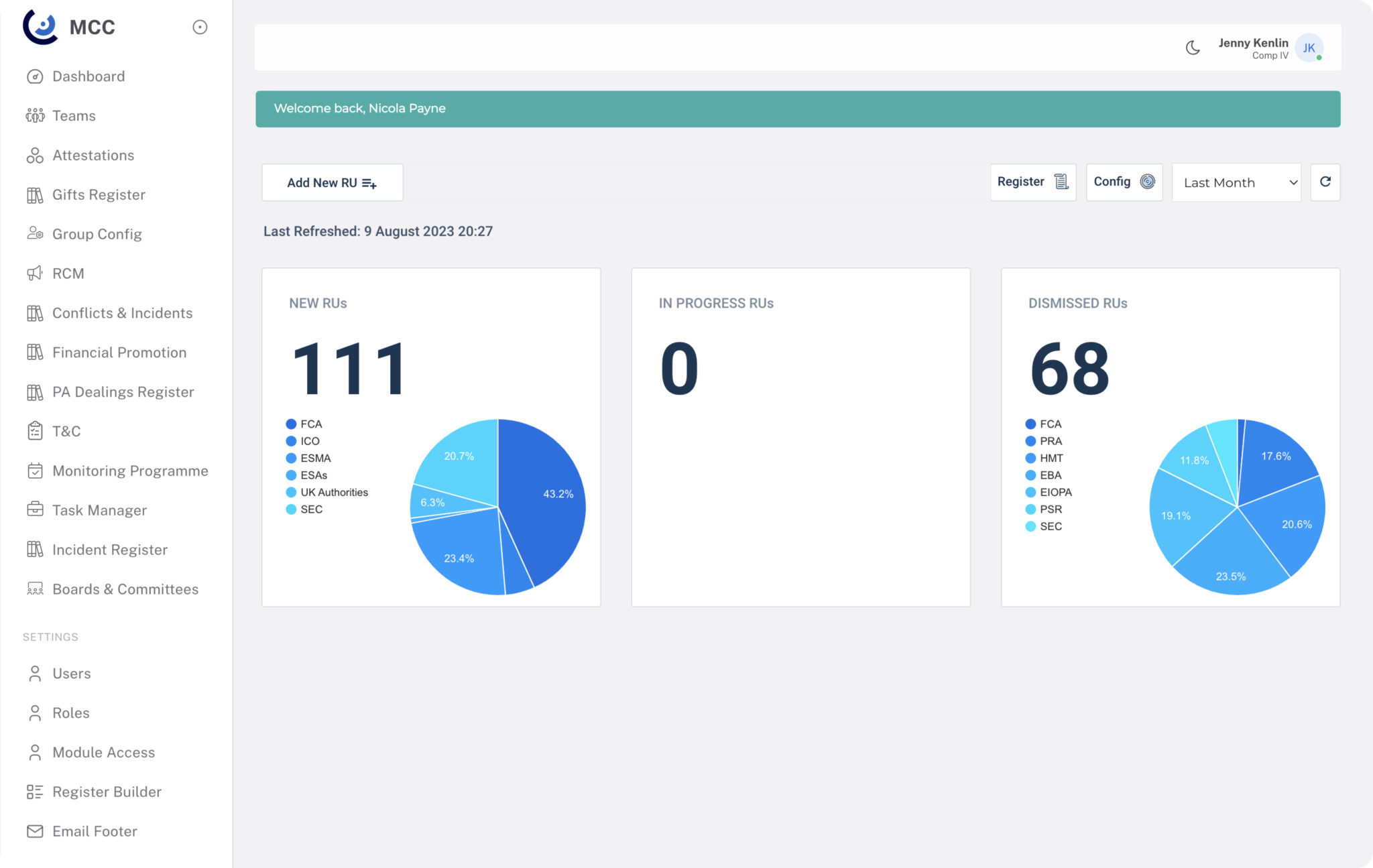This screenshot has width=1373, height=868.
Task: Open the Last Month time filter dropdown
Action: (1236, 182)
